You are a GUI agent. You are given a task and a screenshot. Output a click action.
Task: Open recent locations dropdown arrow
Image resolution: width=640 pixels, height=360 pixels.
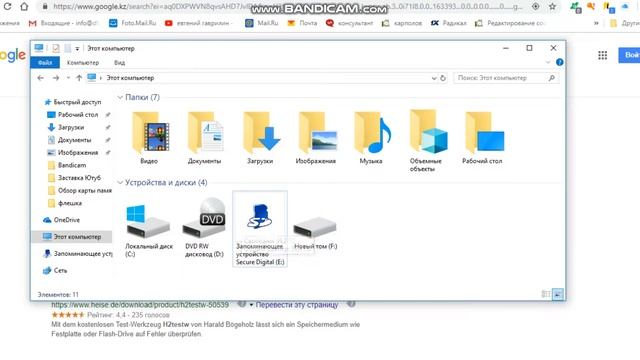click(x=68, y=78)
